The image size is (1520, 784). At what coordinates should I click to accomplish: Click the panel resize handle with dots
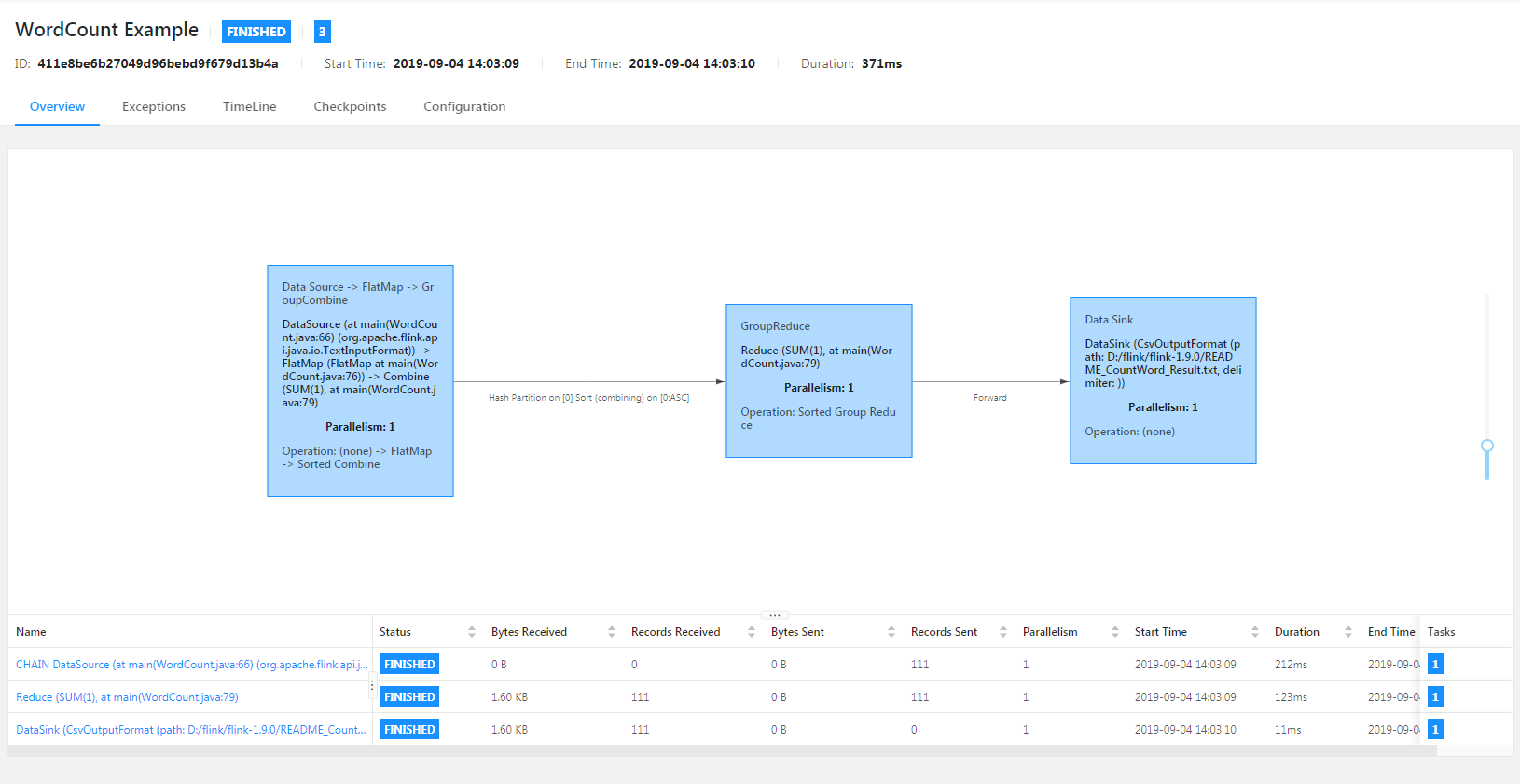pos(775,615)
